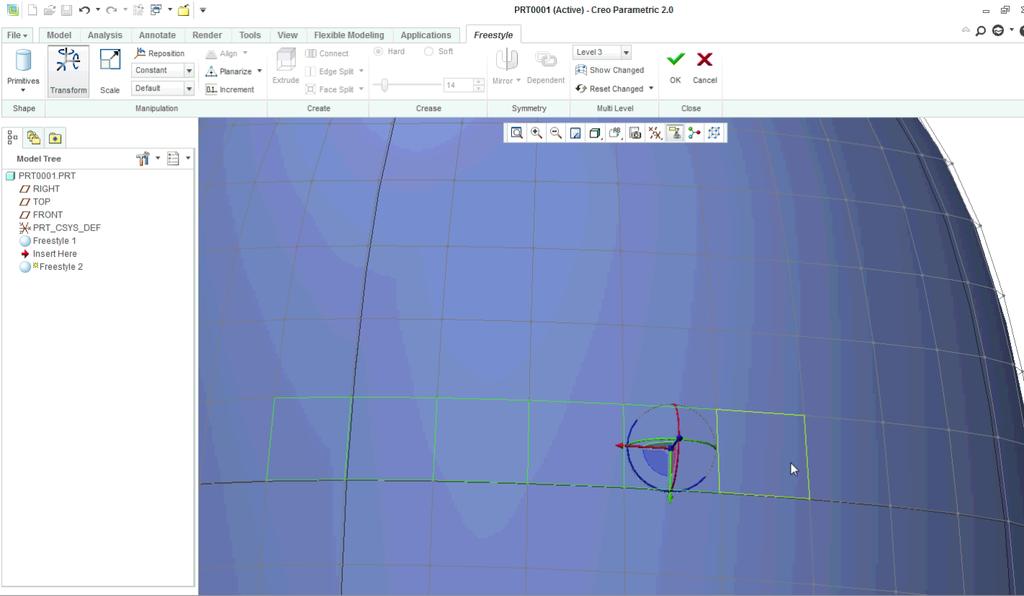The image size is (1024, 596).
Task: Open the View Manager icon
Action: pos(635,133)
